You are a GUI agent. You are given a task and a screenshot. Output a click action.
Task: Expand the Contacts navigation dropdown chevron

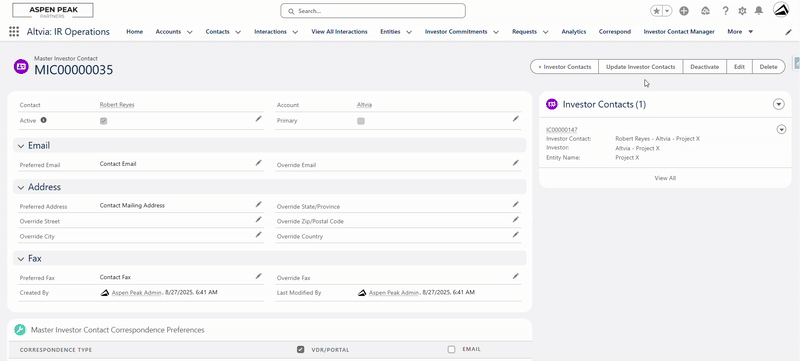tap(238, 32)
